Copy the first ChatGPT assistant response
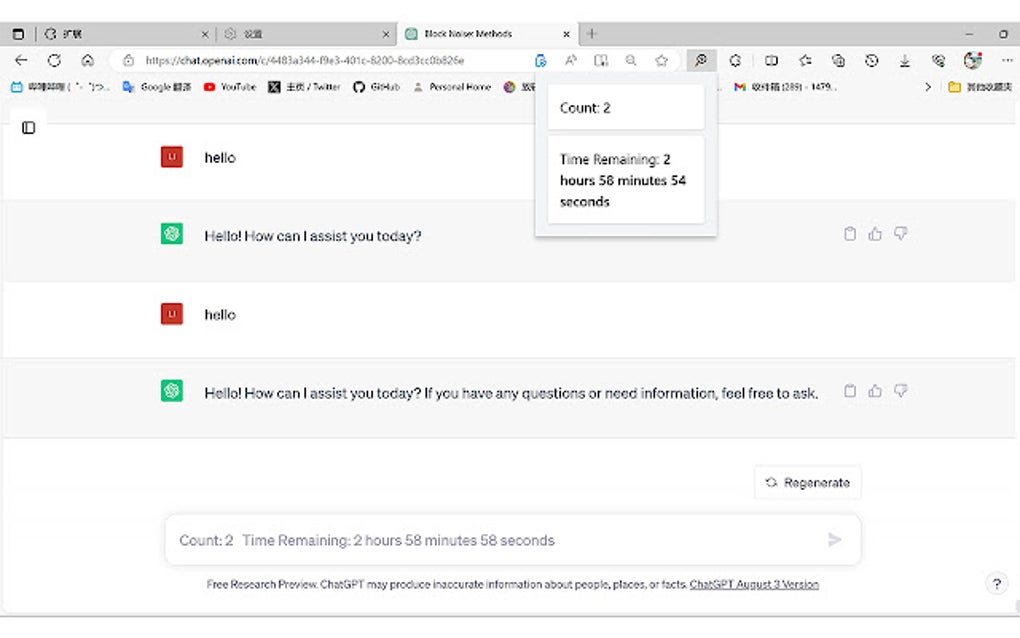Viewport: 1020px width, 638px height. pyautogui.click(x=850, y=233)
